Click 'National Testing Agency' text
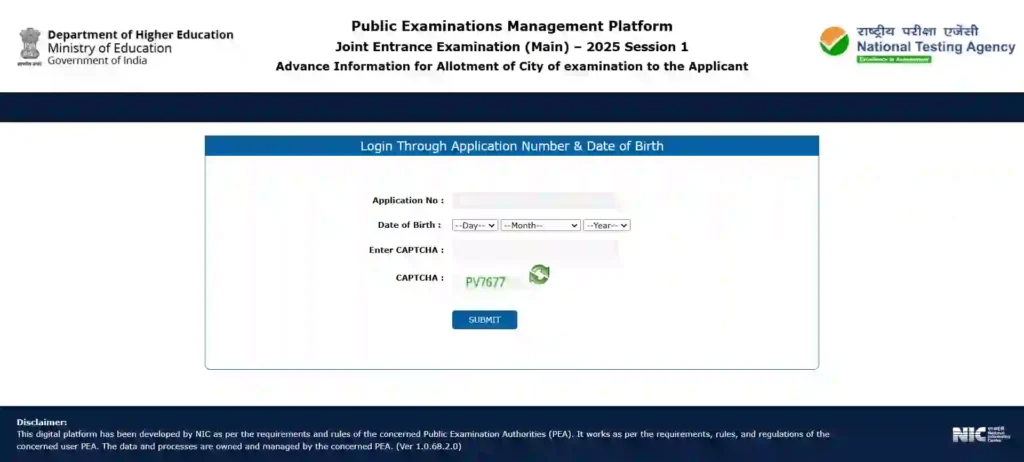Viewport: 1024px width, 462px height. click(936, 47)
